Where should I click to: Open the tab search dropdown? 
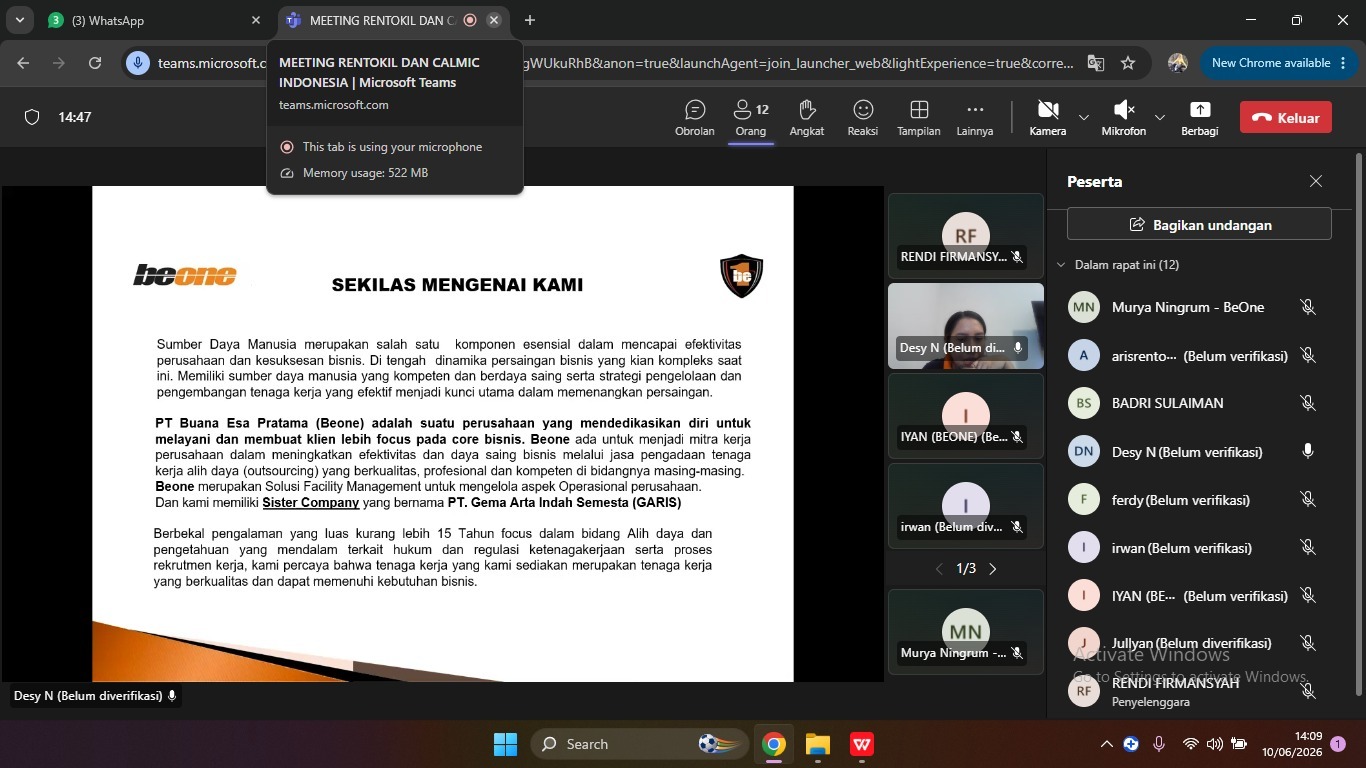[20, 20]
